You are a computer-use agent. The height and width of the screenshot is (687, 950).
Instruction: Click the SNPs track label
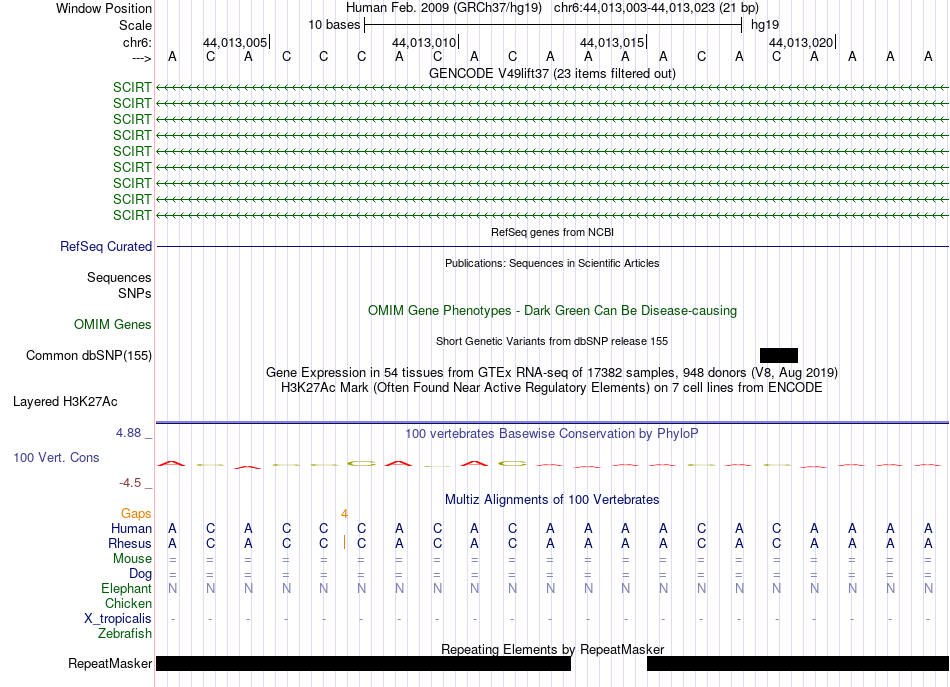click(x=135, y=293)
